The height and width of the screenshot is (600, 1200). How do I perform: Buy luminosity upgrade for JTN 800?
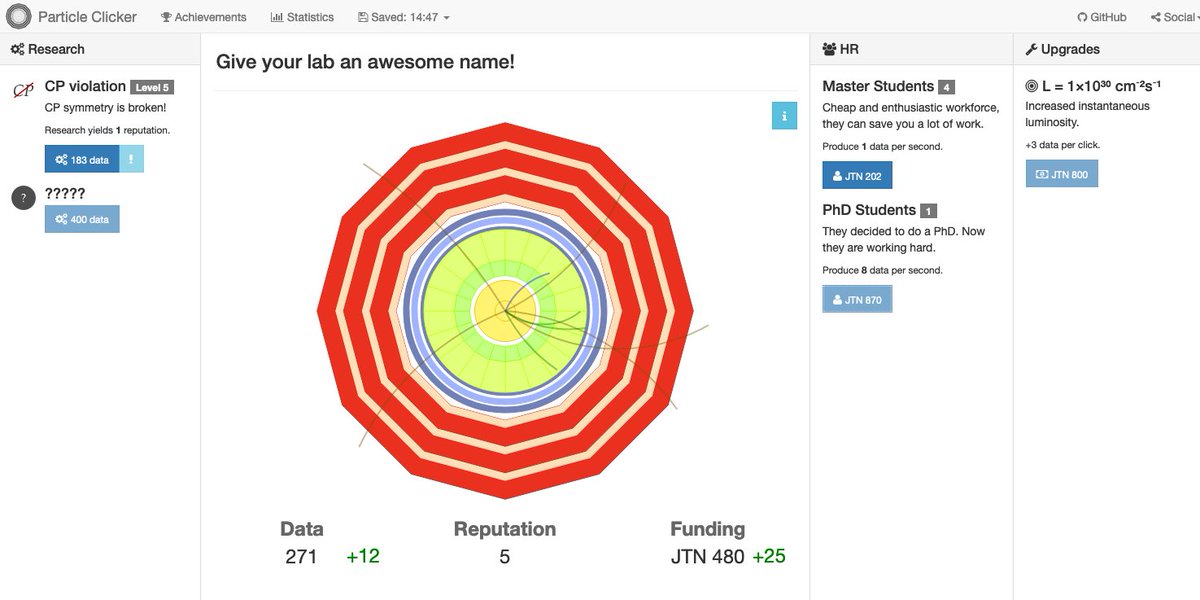(1061, 174)
